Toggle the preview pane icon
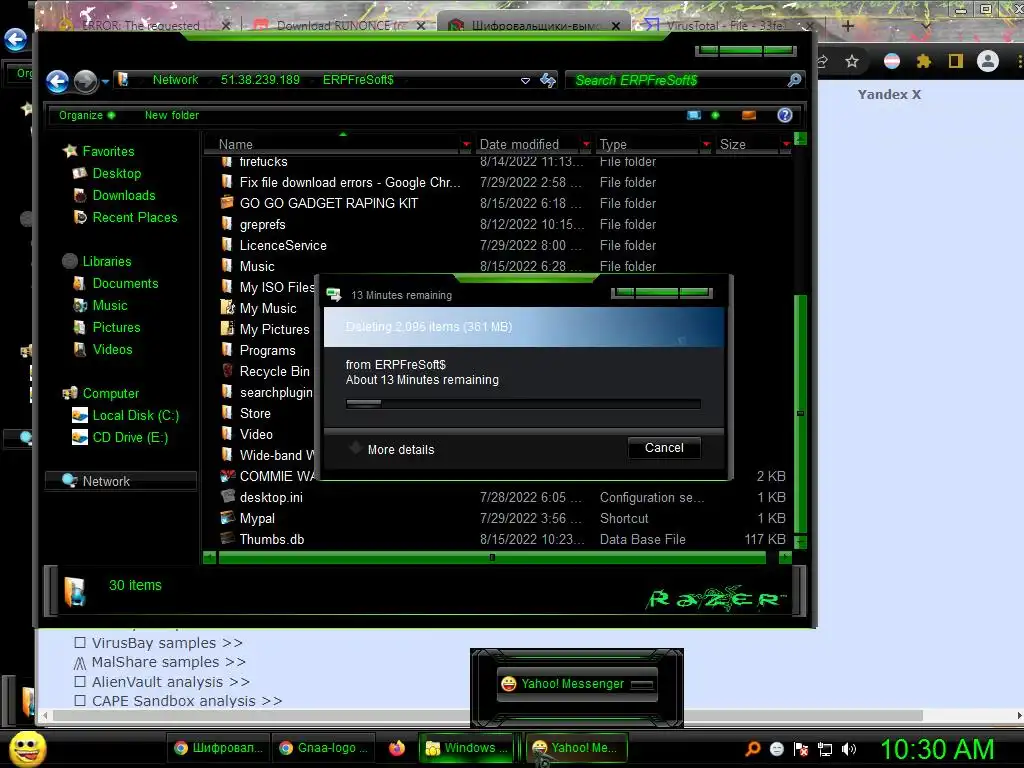The width and height of the screenshot is (1024, 768). point(749,116)
